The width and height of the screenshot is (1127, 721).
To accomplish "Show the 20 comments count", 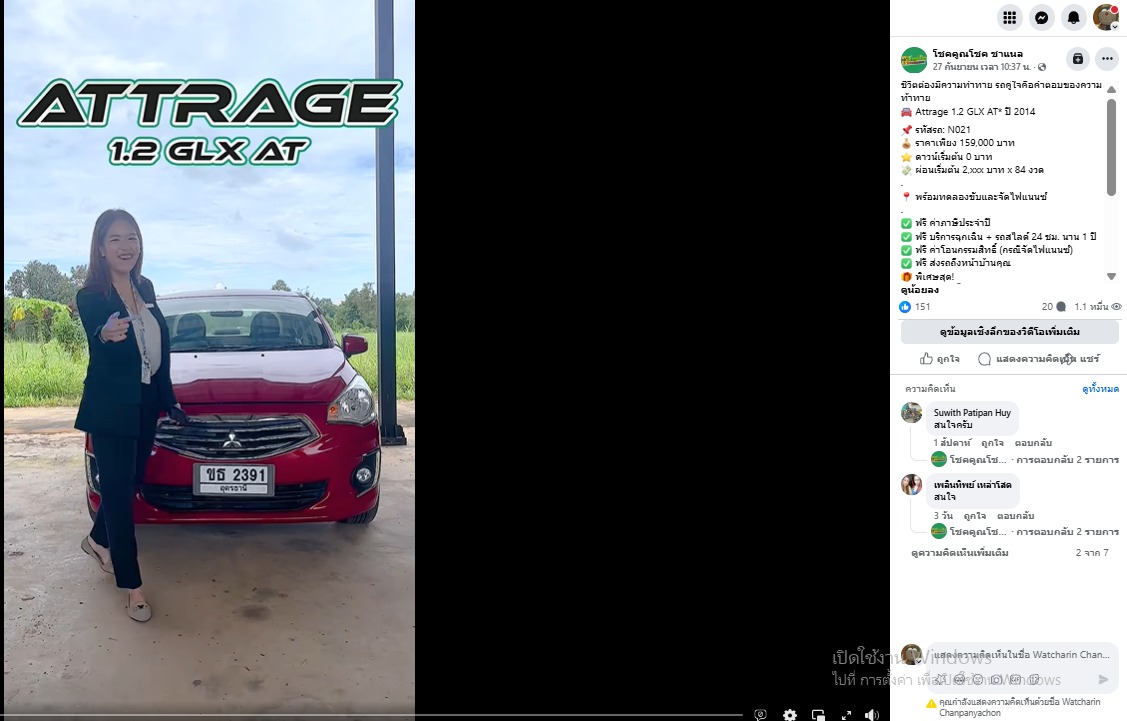I will pyautogui.click(x=1054, y=306).
